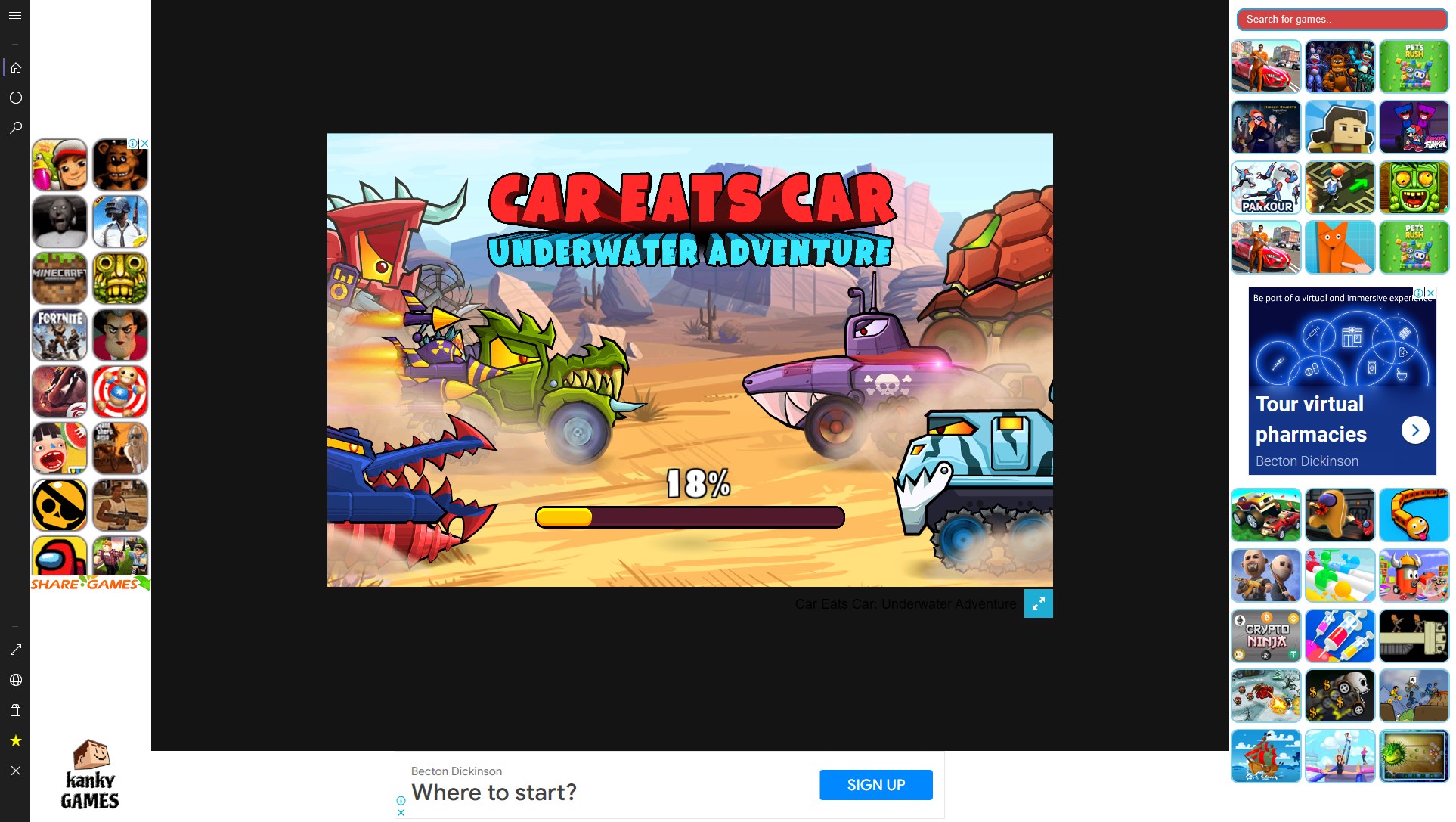Image resolution: width=1456 pixels, height=822 pixels.
Task: Click the arrow button on pharmacies ad
Action: (x=1415, y=430)
